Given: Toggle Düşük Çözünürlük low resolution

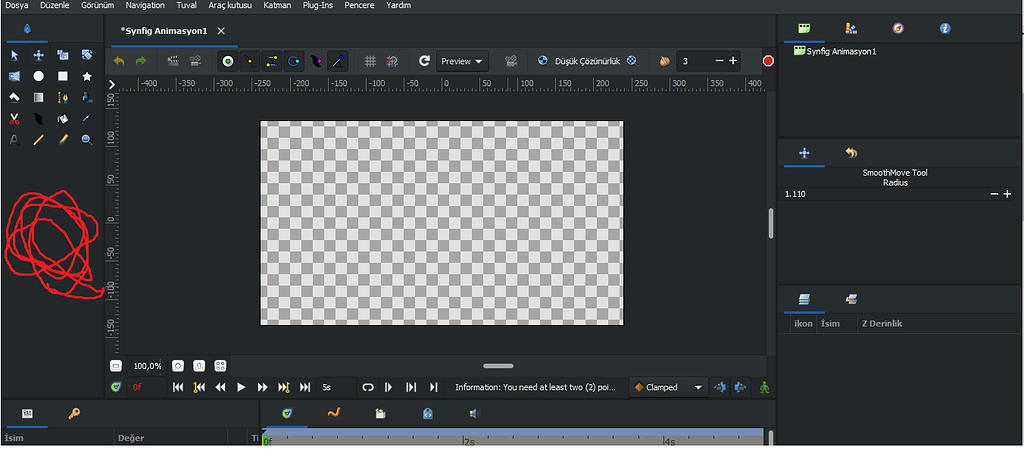Looking at the screenshot, I should [x=588, y=61].
